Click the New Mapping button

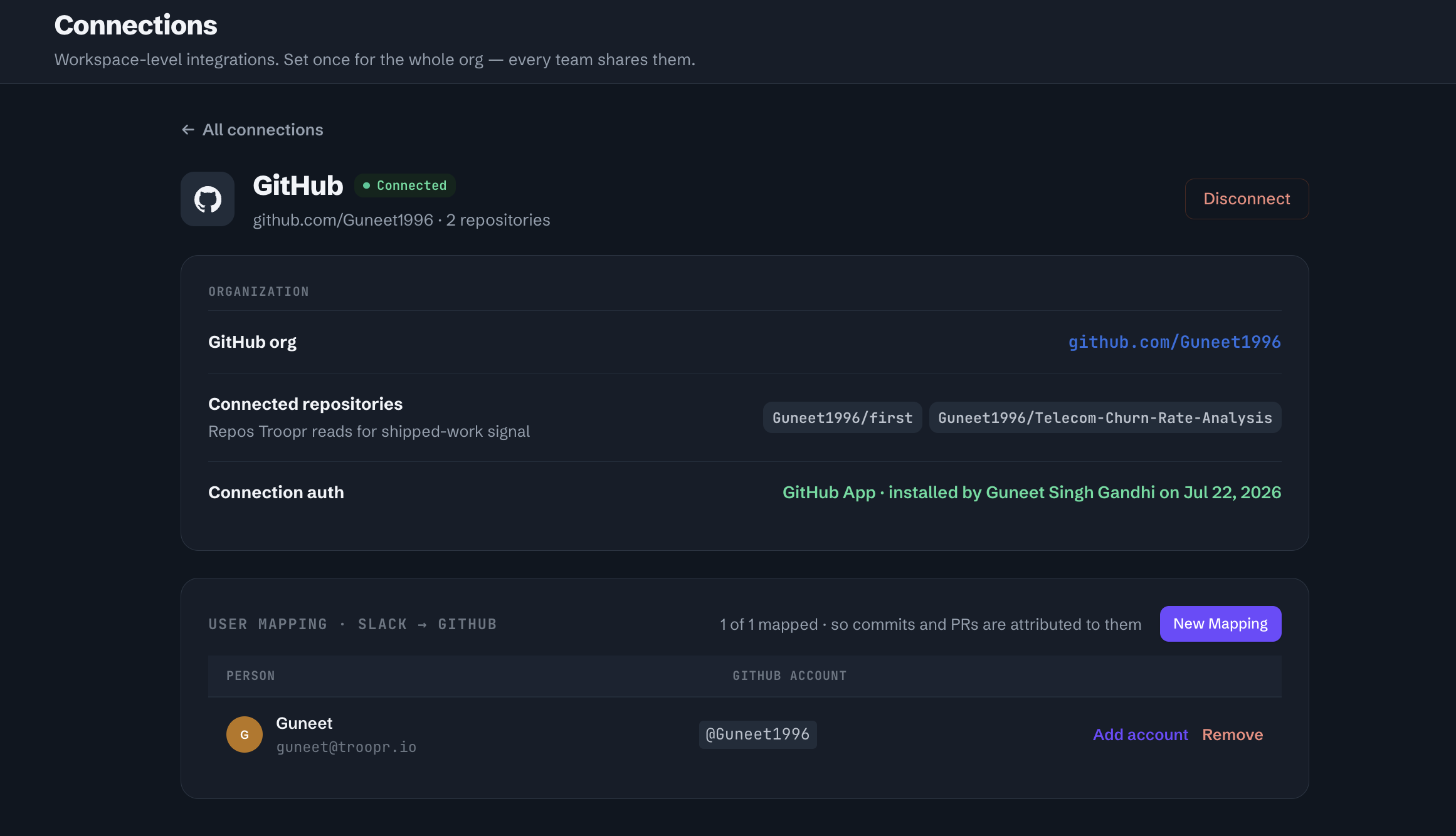tap(1220, 624)
